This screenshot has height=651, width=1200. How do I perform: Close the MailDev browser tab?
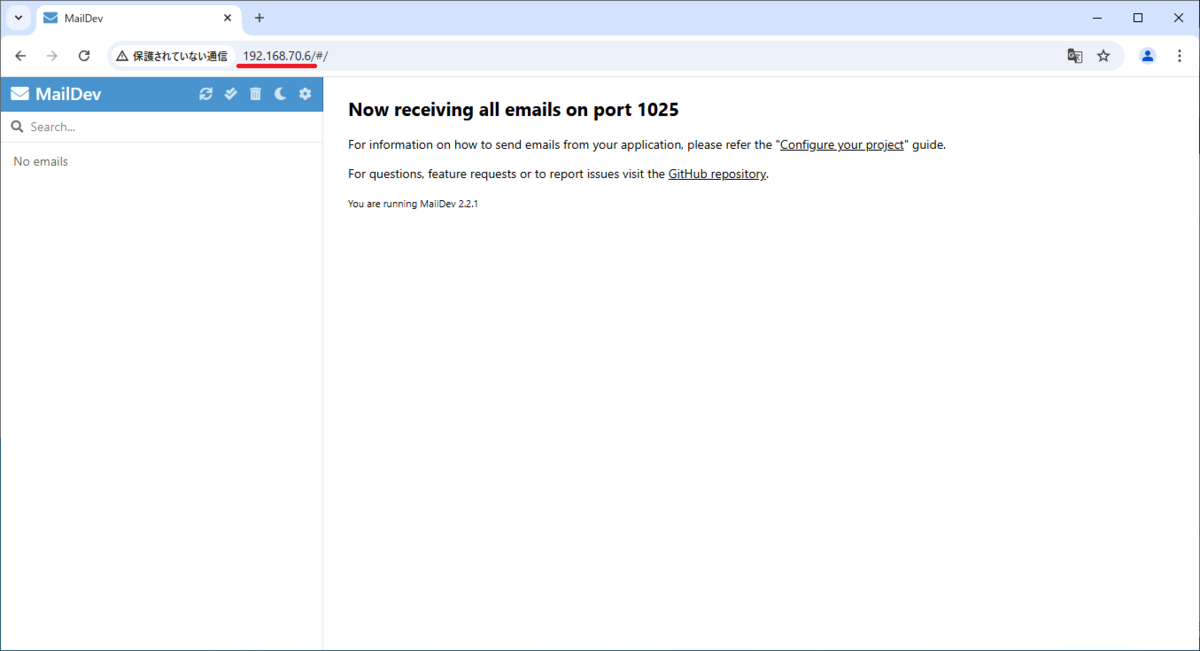click(x=226, y=18)
